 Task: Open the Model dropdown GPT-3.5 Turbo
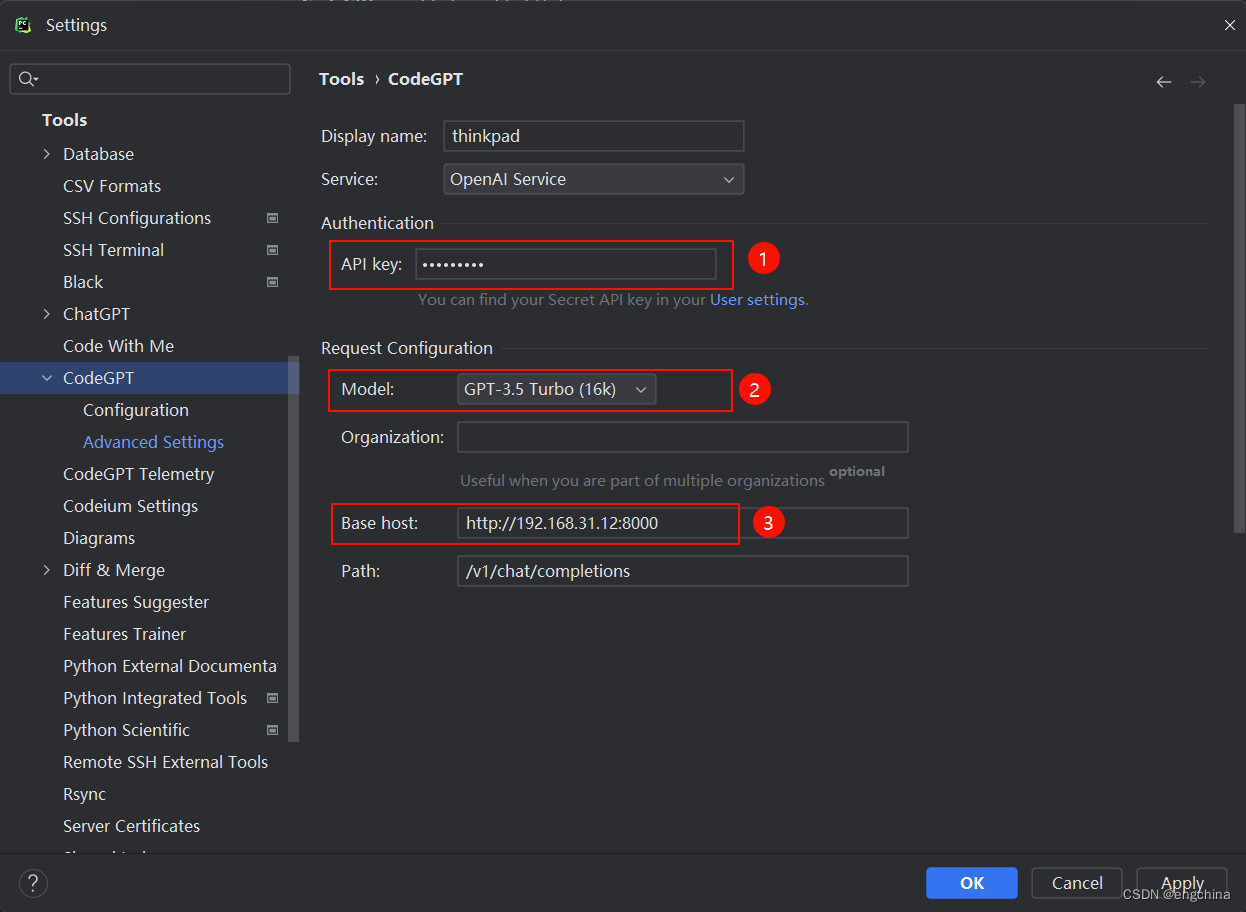point(557,389)
